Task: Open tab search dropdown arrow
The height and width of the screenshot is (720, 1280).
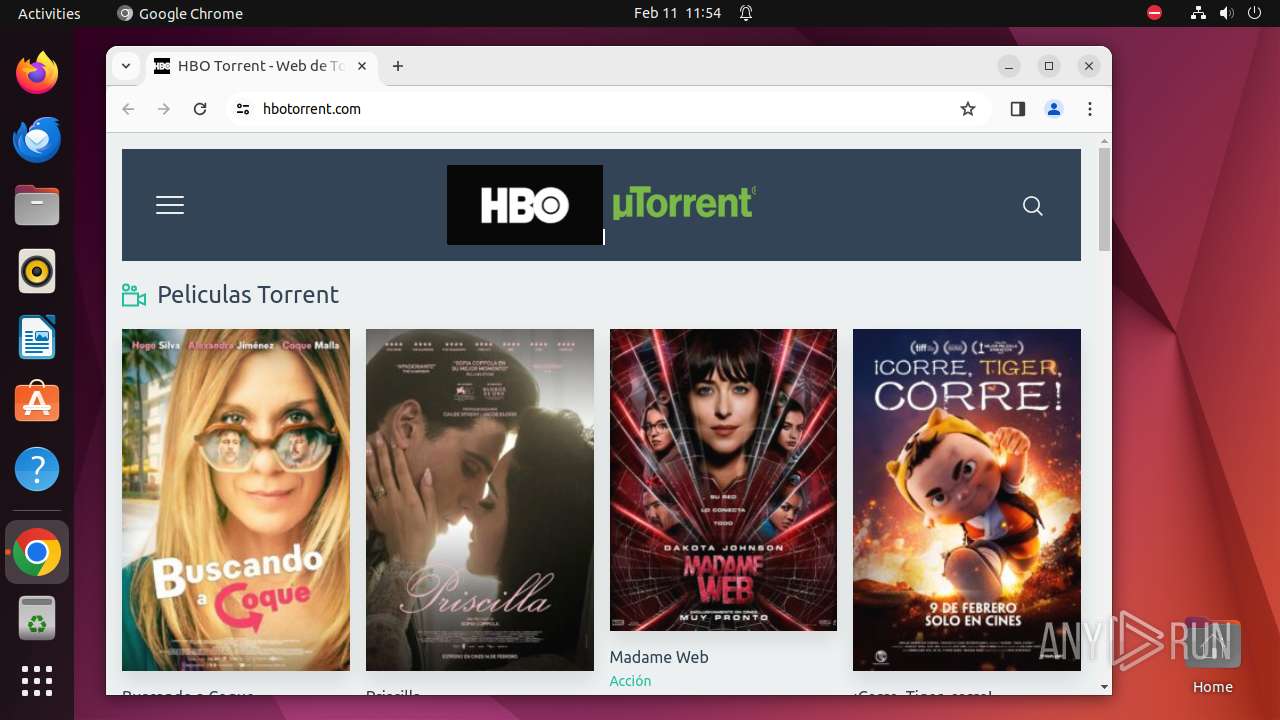Action: click(x=126, y=66)
